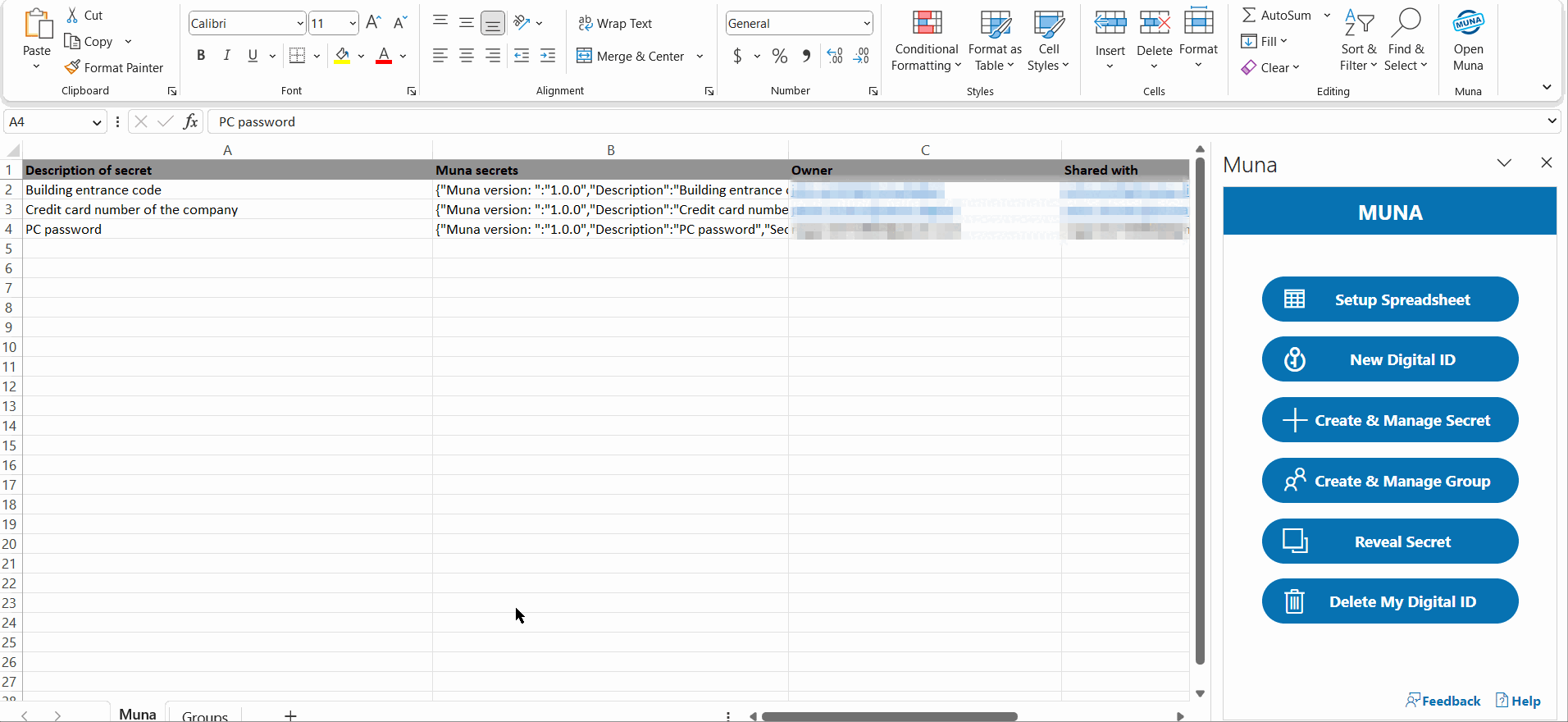Click the Paste clipboard icon
The image size is (1568, 722).
click(x=37, y=25)
